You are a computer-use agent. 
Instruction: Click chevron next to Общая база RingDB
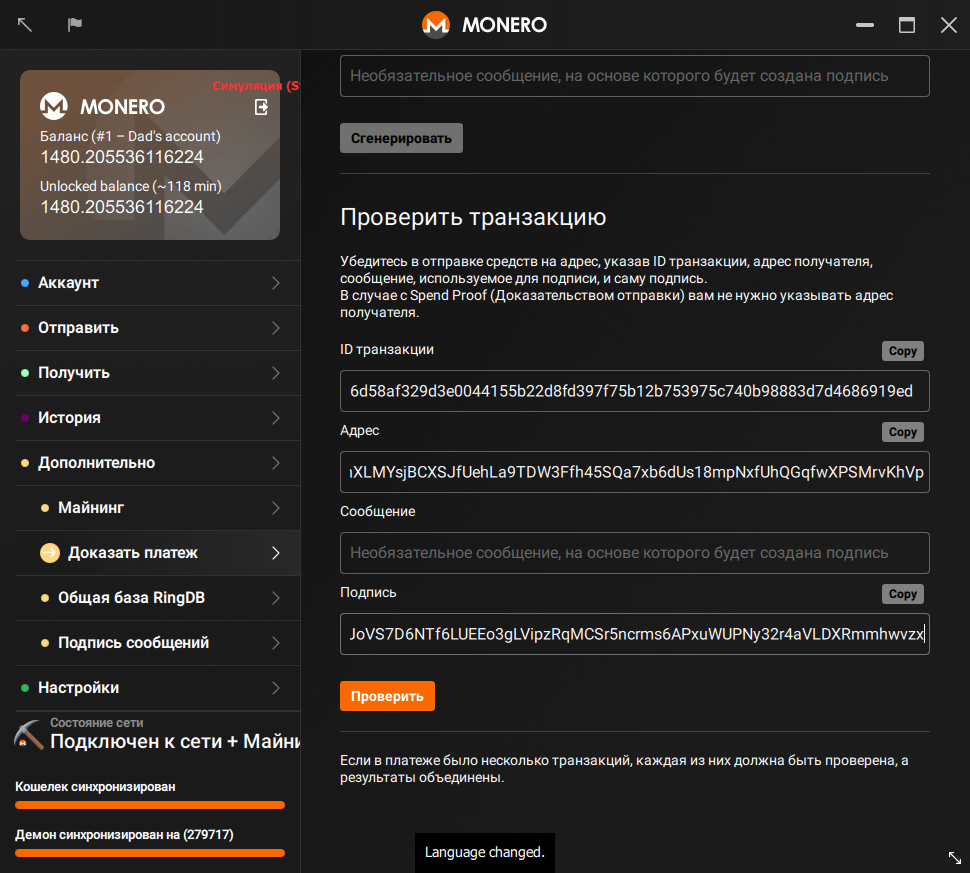pyautogui.click(x=276, y=598)
